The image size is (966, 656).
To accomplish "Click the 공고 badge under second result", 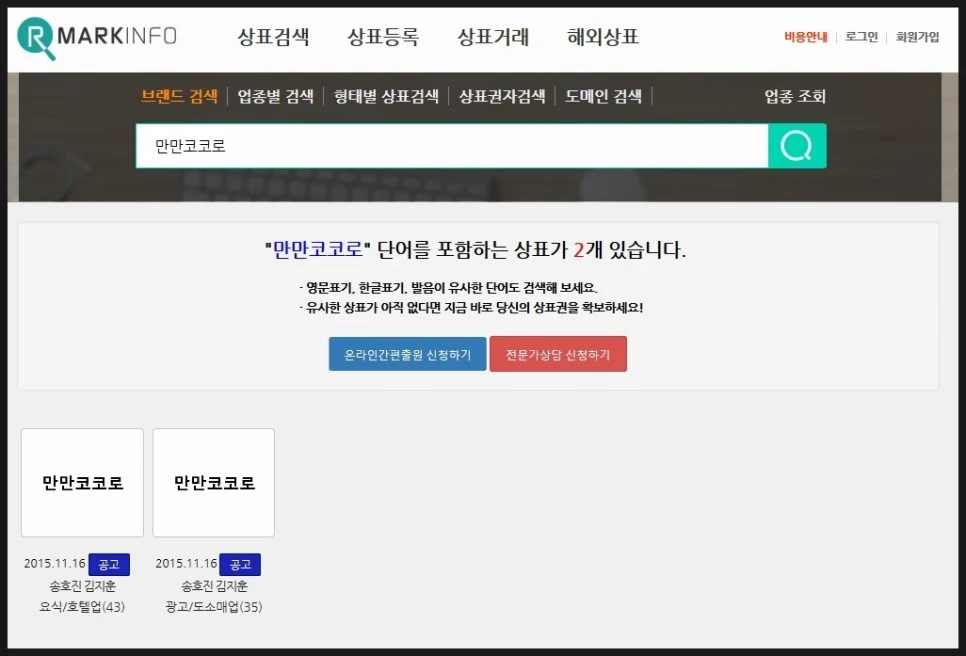I will [241, 563].
